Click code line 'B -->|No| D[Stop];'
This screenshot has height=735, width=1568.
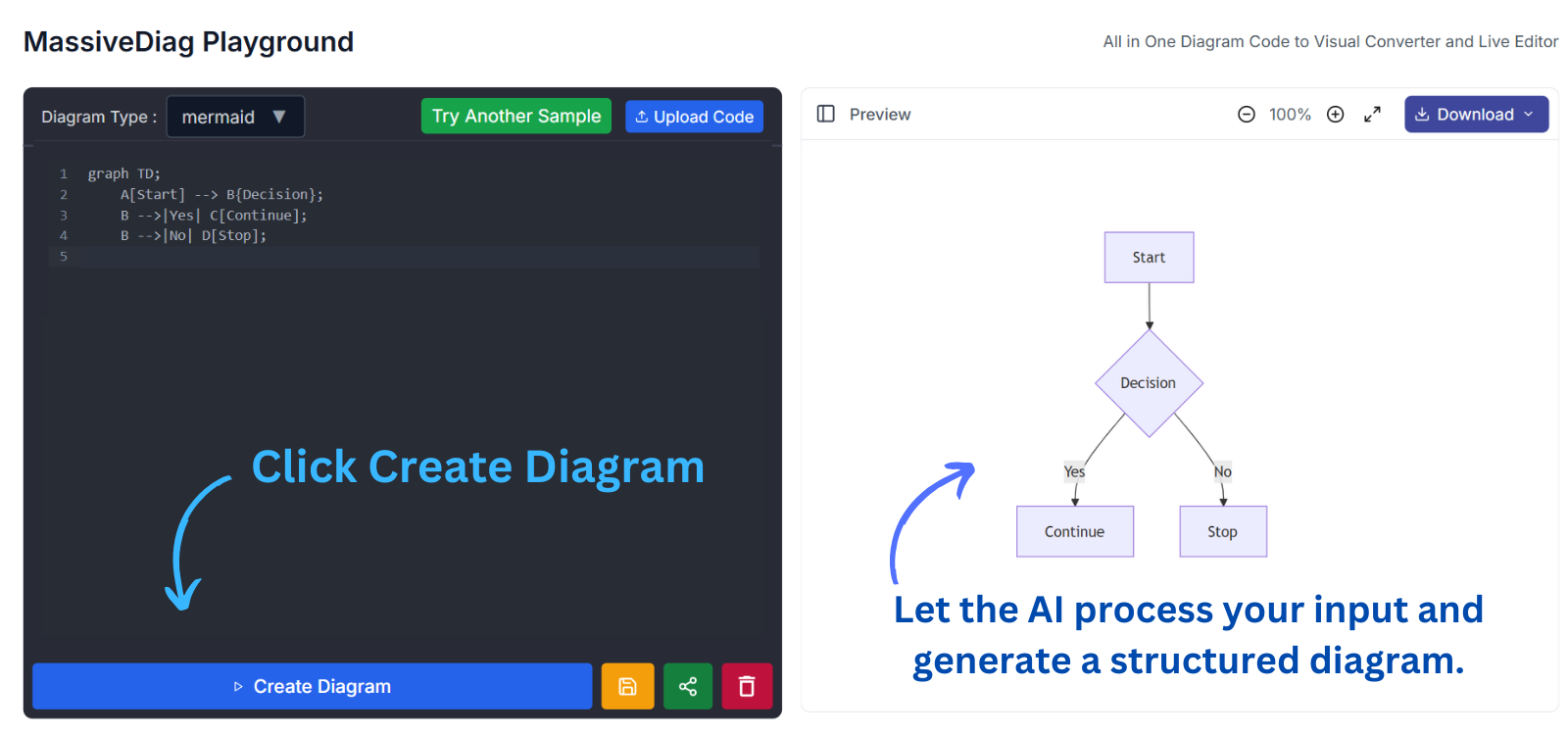tap(193, 235)
